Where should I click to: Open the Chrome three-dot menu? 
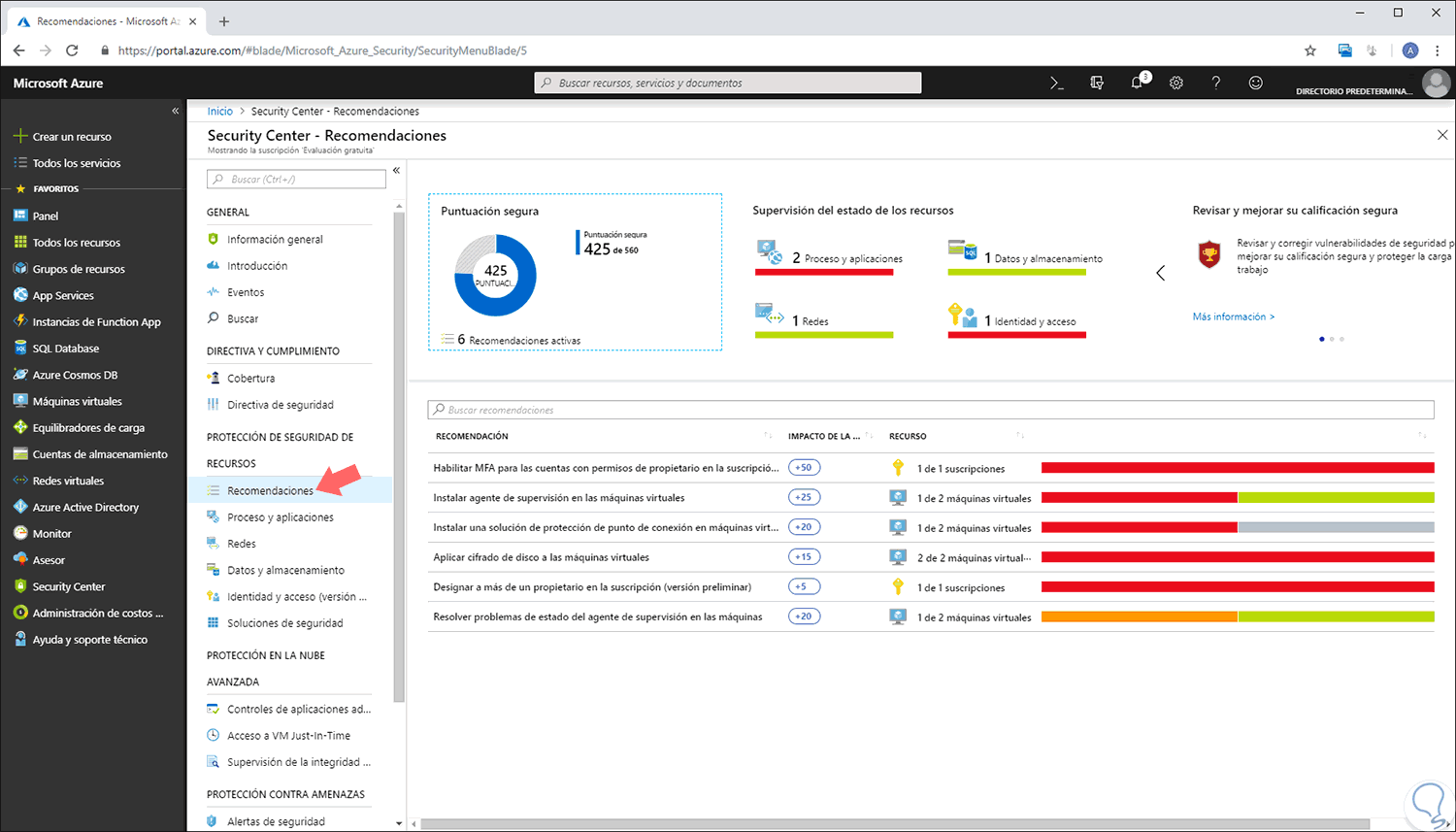1439,50
